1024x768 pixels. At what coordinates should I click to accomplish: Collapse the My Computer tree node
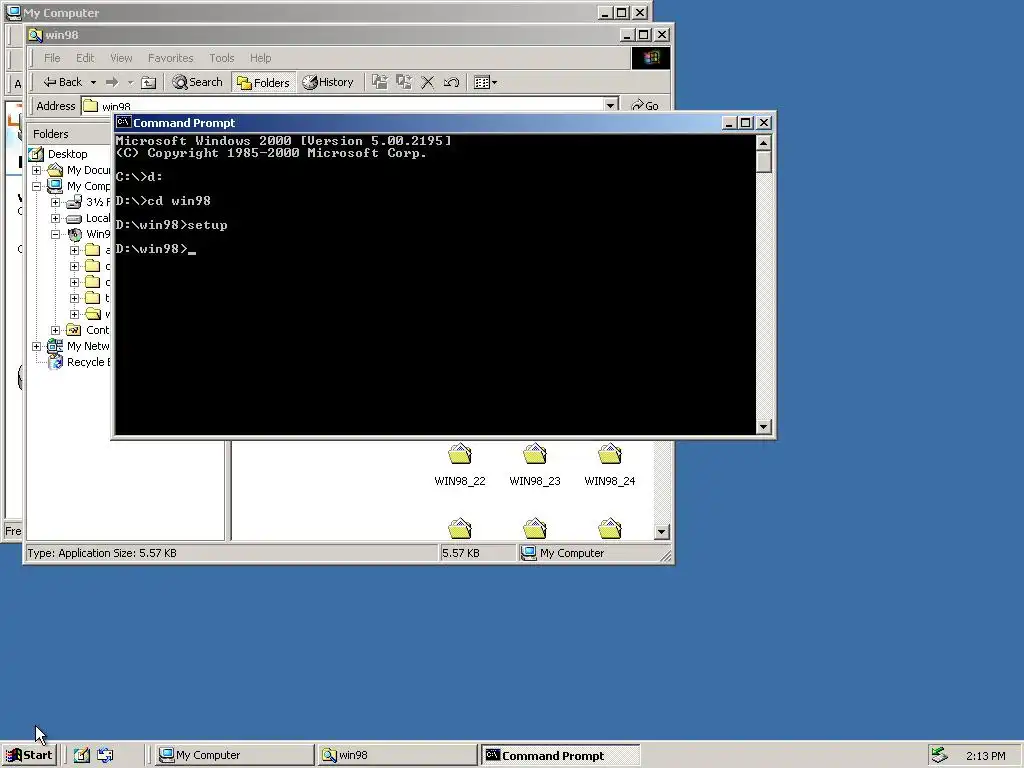tap(37, 186)
